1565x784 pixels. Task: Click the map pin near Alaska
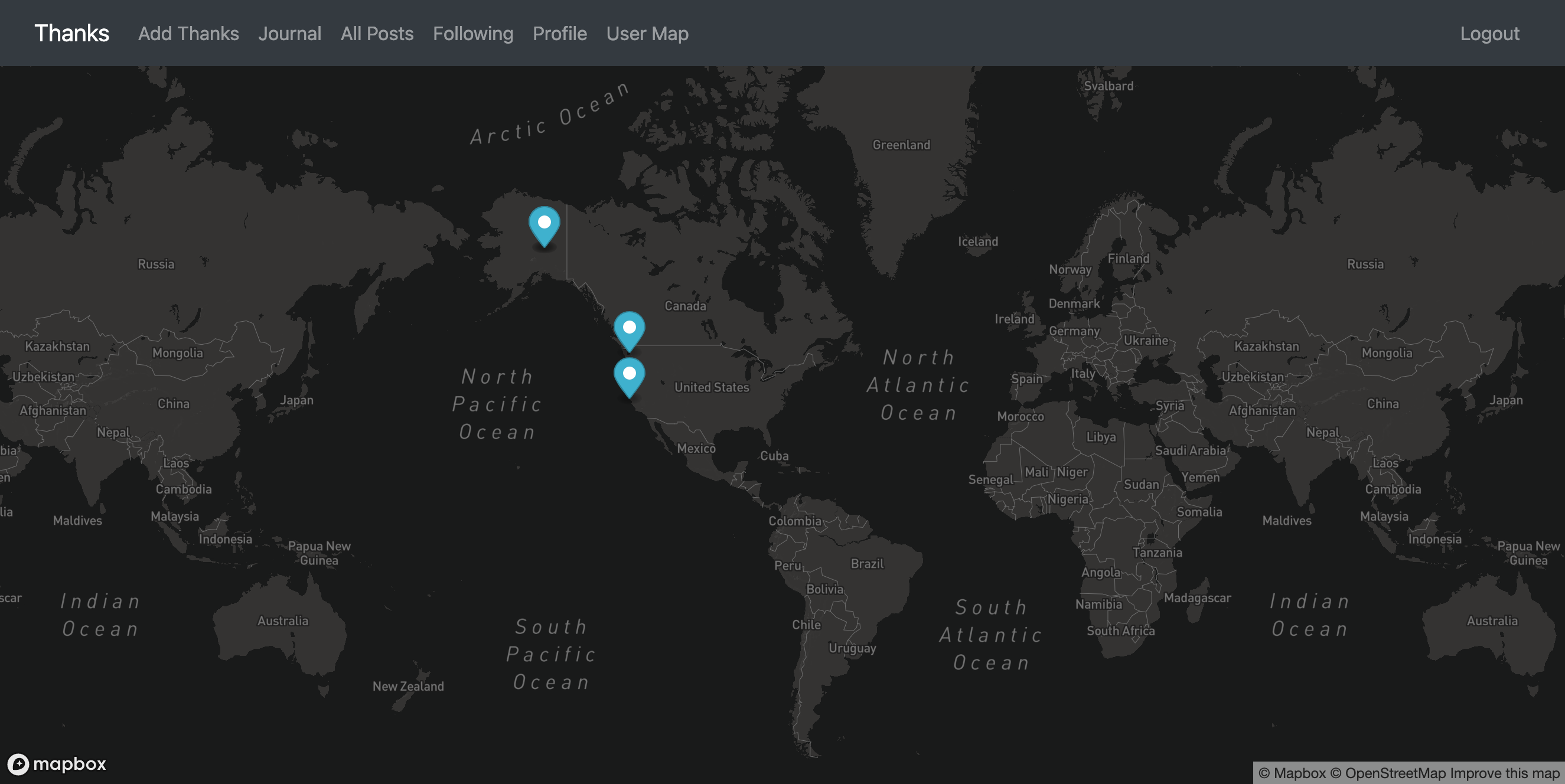543,222
